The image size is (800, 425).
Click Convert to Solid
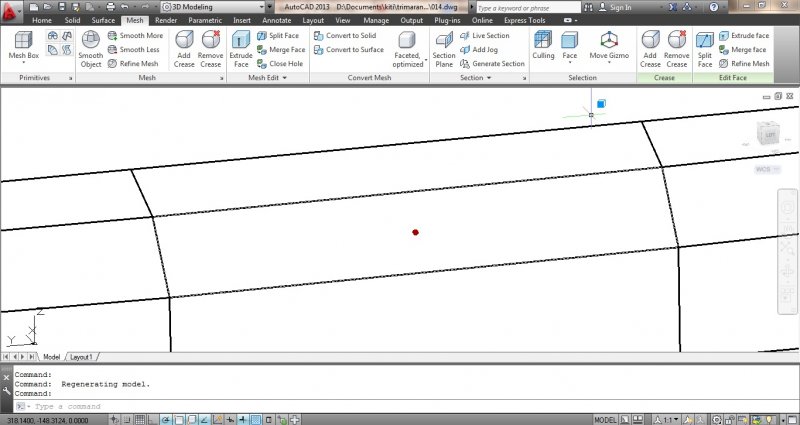tap(345, 36)
